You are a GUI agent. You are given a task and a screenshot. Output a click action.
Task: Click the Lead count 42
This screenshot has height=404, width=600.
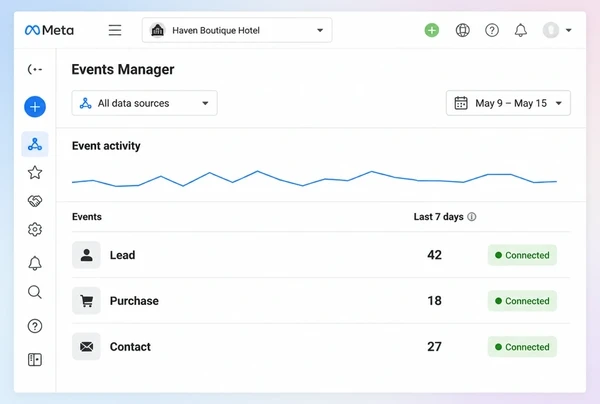tap(434, 255)
